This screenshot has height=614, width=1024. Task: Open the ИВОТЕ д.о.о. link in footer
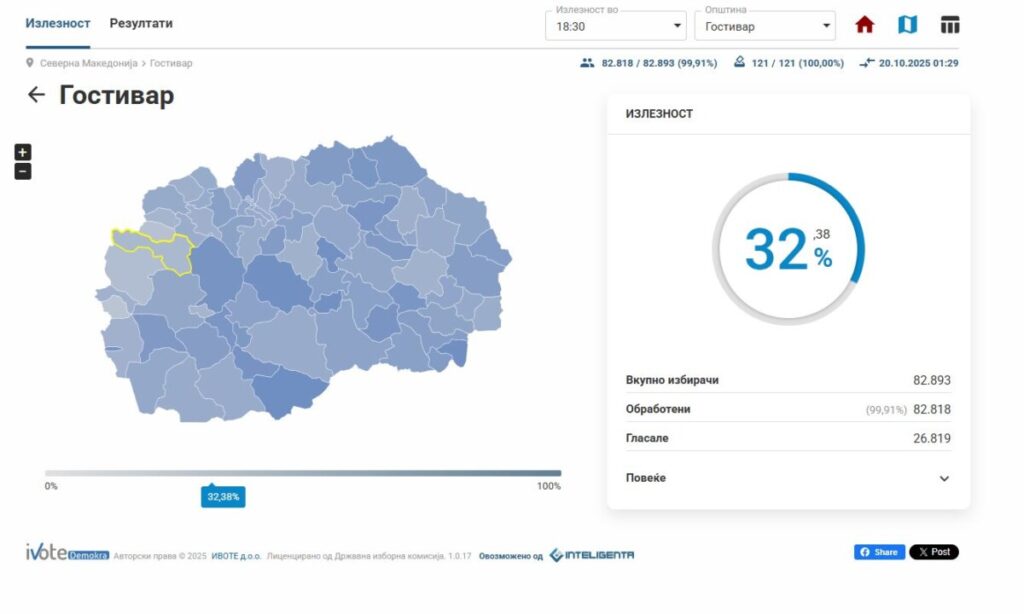click(x=236, y=556)
